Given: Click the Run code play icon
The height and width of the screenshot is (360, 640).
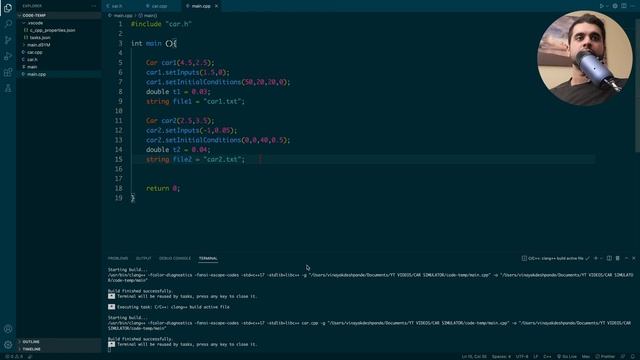Looking at the screenshot, I should (602, 6).
